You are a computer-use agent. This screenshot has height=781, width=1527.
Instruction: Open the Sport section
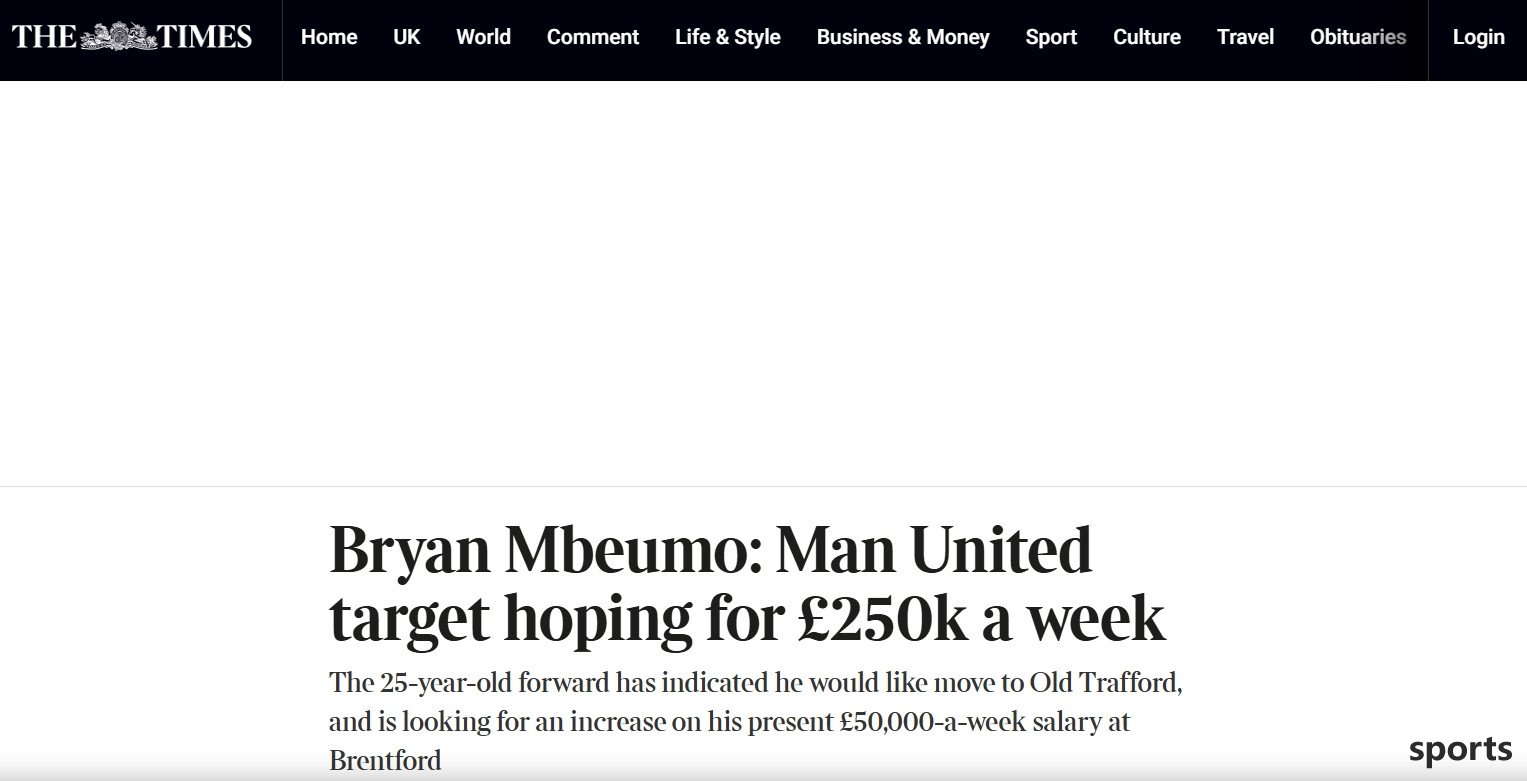point(1051,37)
